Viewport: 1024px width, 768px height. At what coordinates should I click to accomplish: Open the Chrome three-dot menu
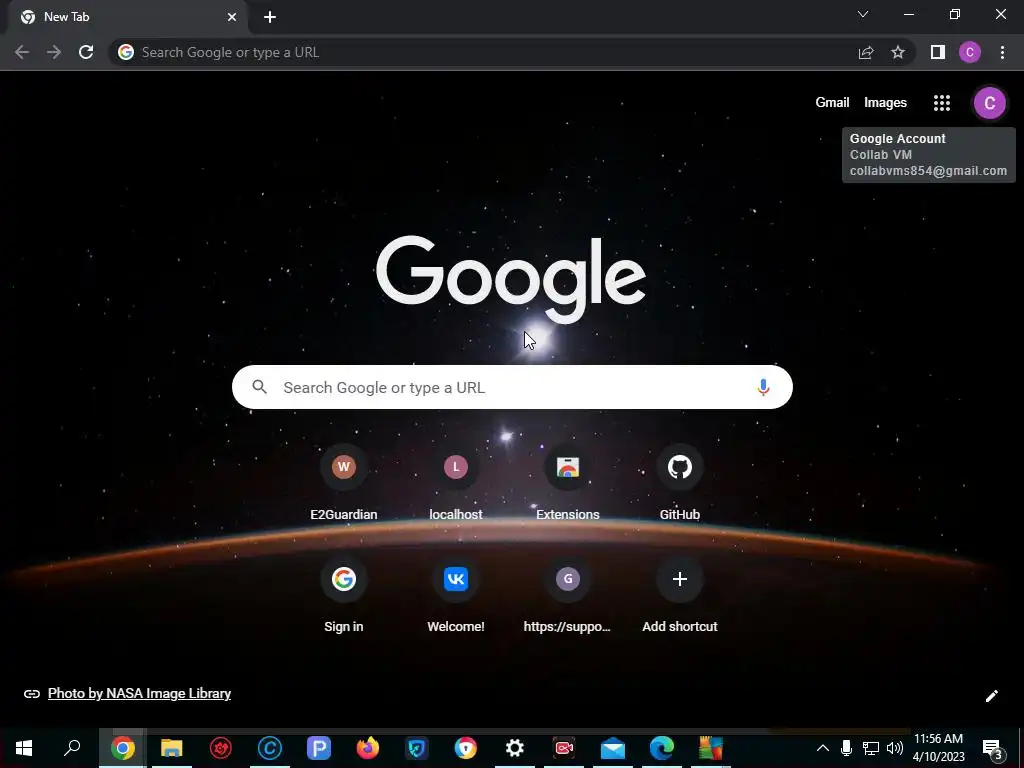pos(1002,52)
